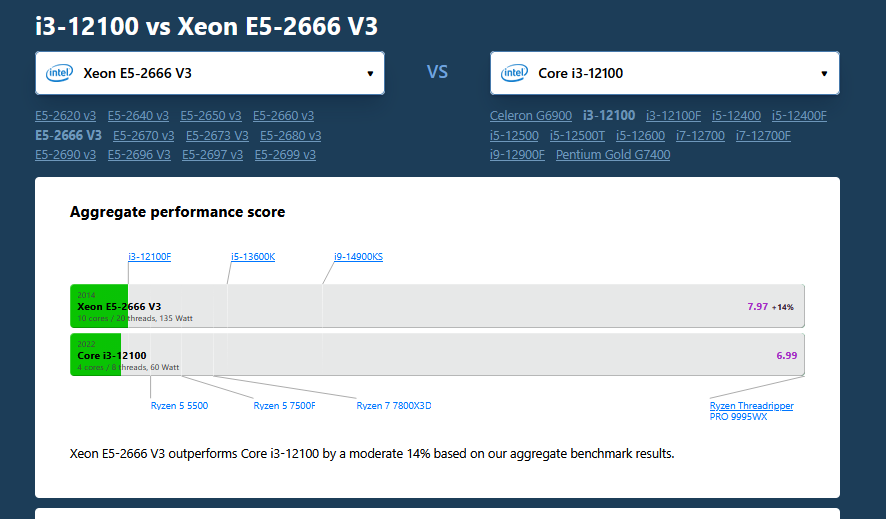Expand the Core i3-12100 processor dropdown

664,73
